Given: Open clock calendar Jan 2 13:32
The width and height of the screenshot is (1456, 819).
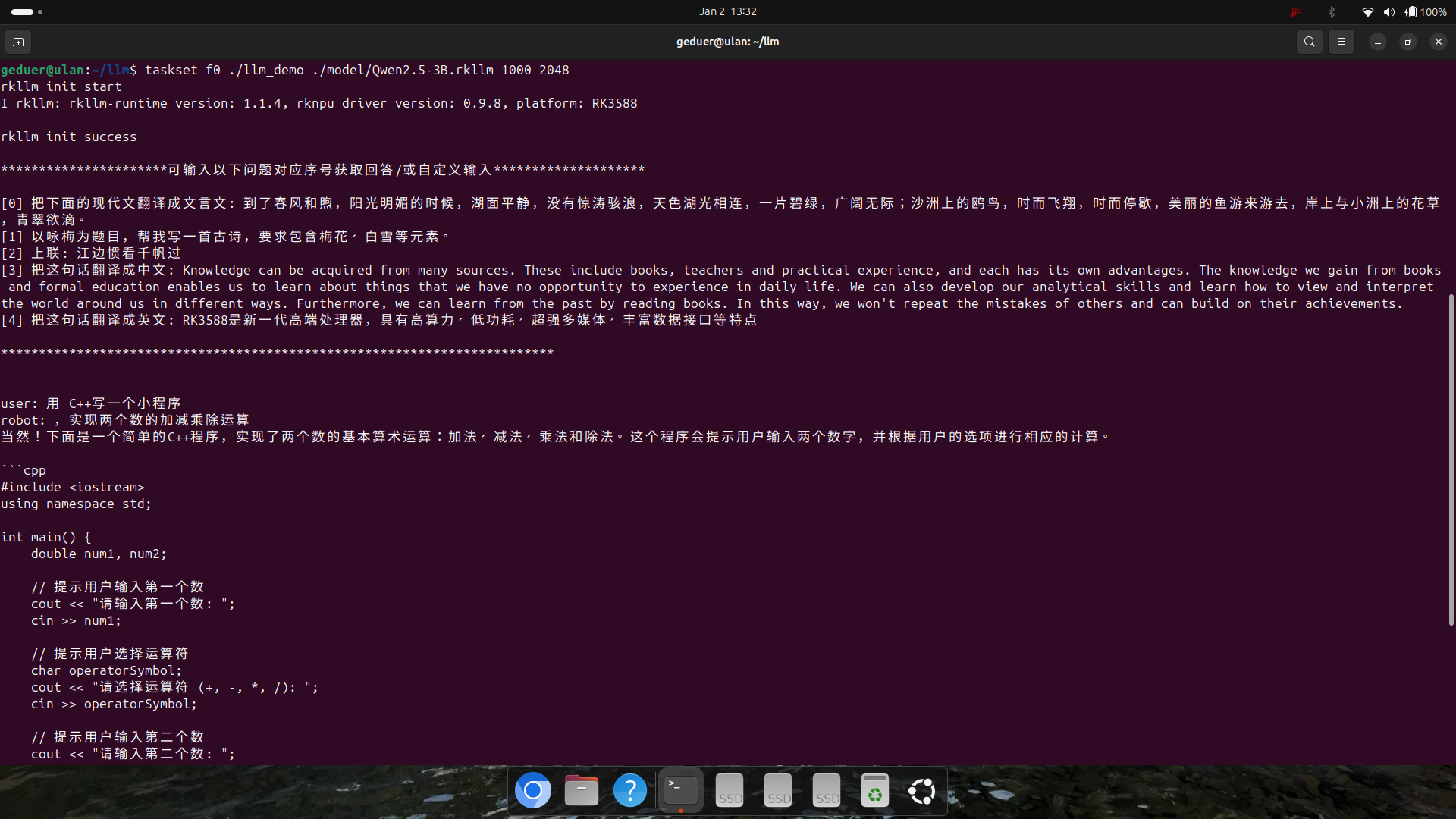Looking at the screenshot, I should [x=728, y=11].
